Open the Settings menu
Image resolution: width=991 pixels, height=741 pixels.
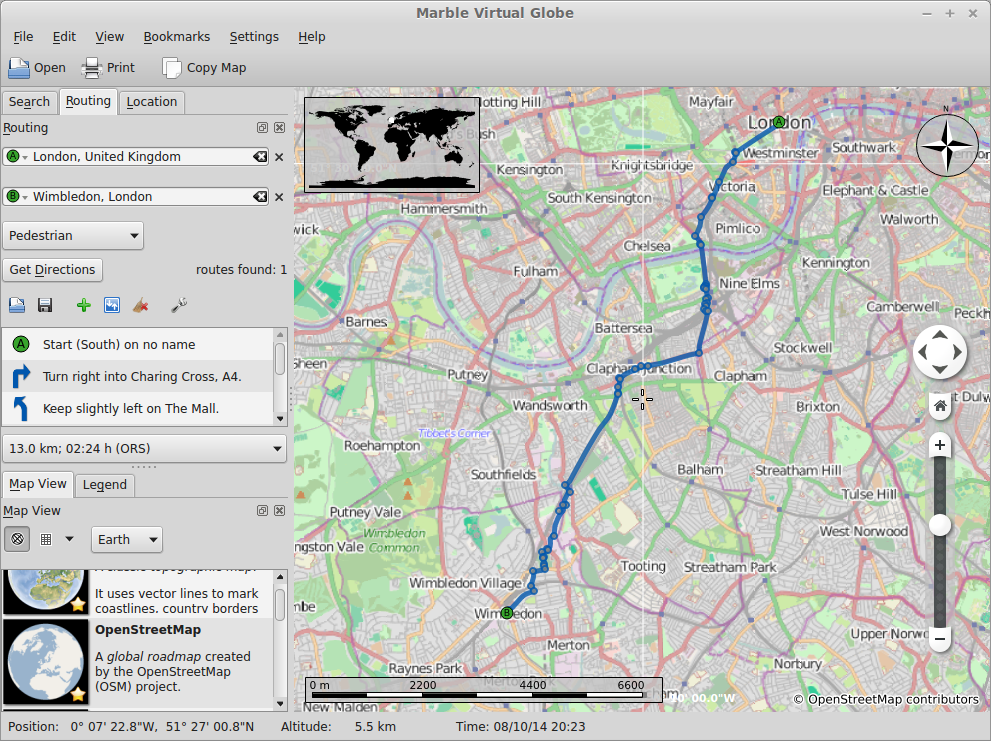point(254,37)
